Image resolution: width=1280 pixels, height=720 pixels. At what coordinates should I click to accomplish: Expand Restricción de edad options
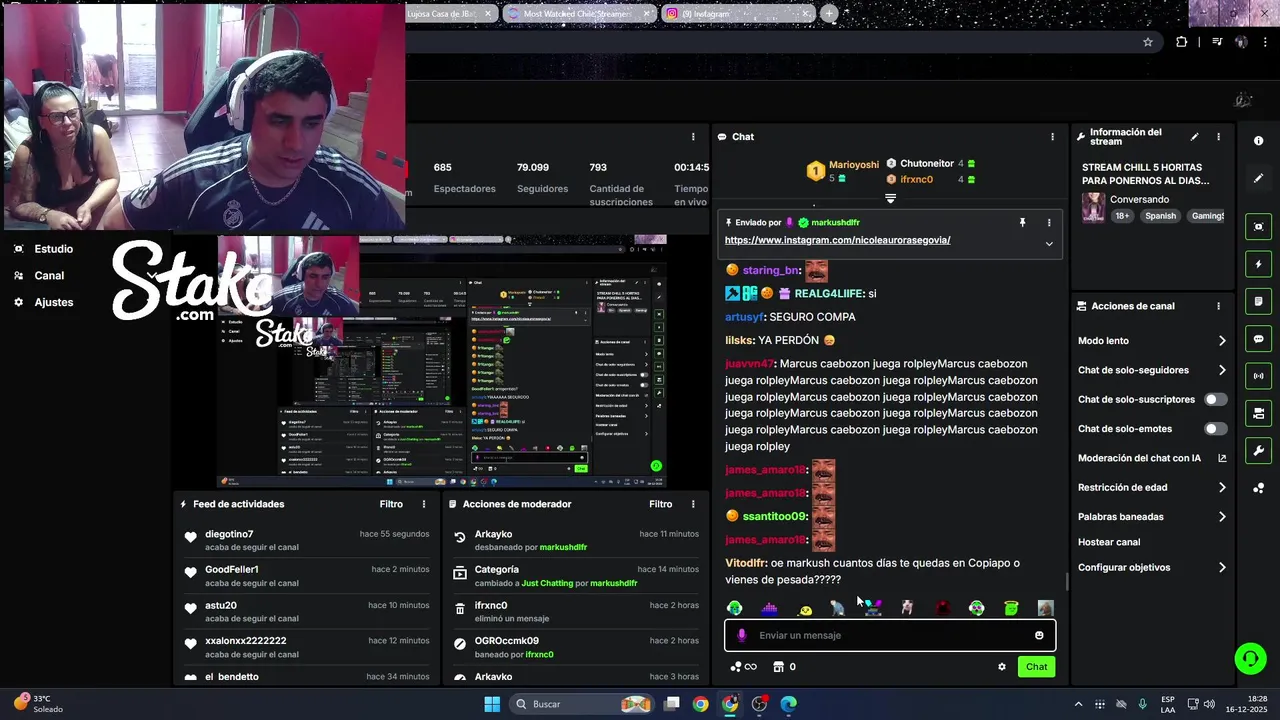coord(1222,488)
